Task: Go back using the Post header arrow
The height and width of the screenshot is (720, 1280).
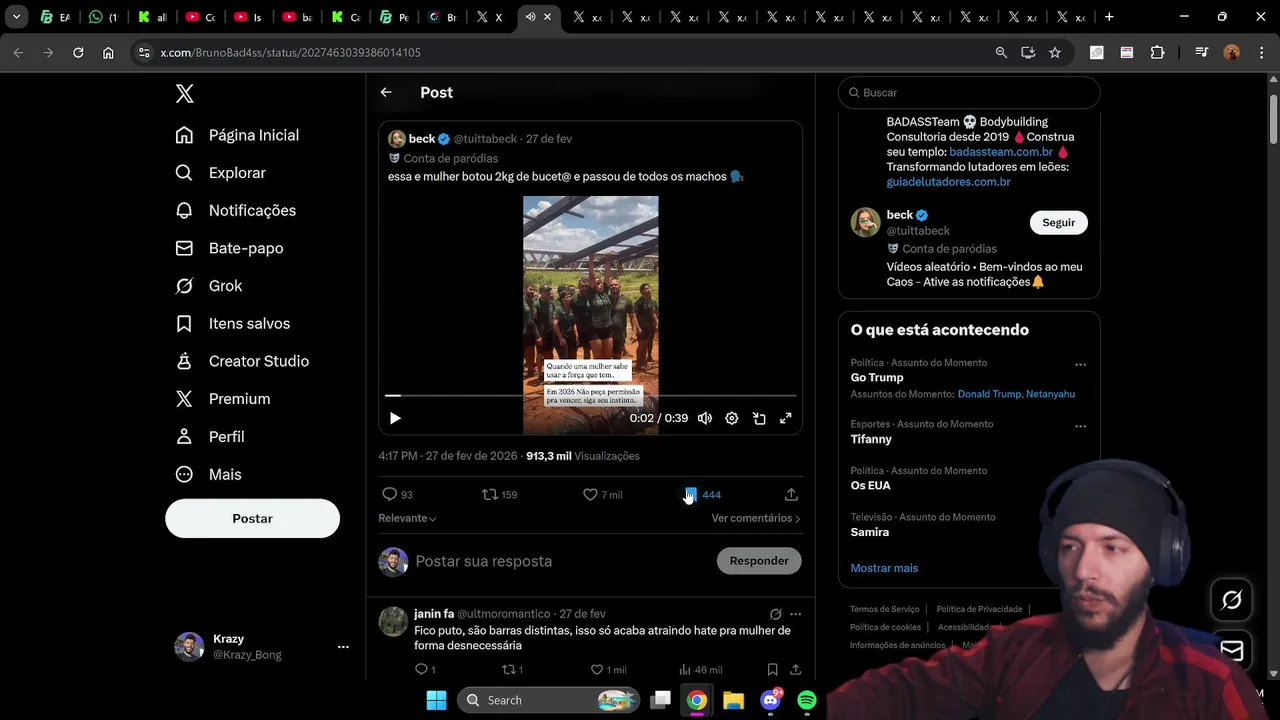Action: pyautogui.click(x=386, y=92)
